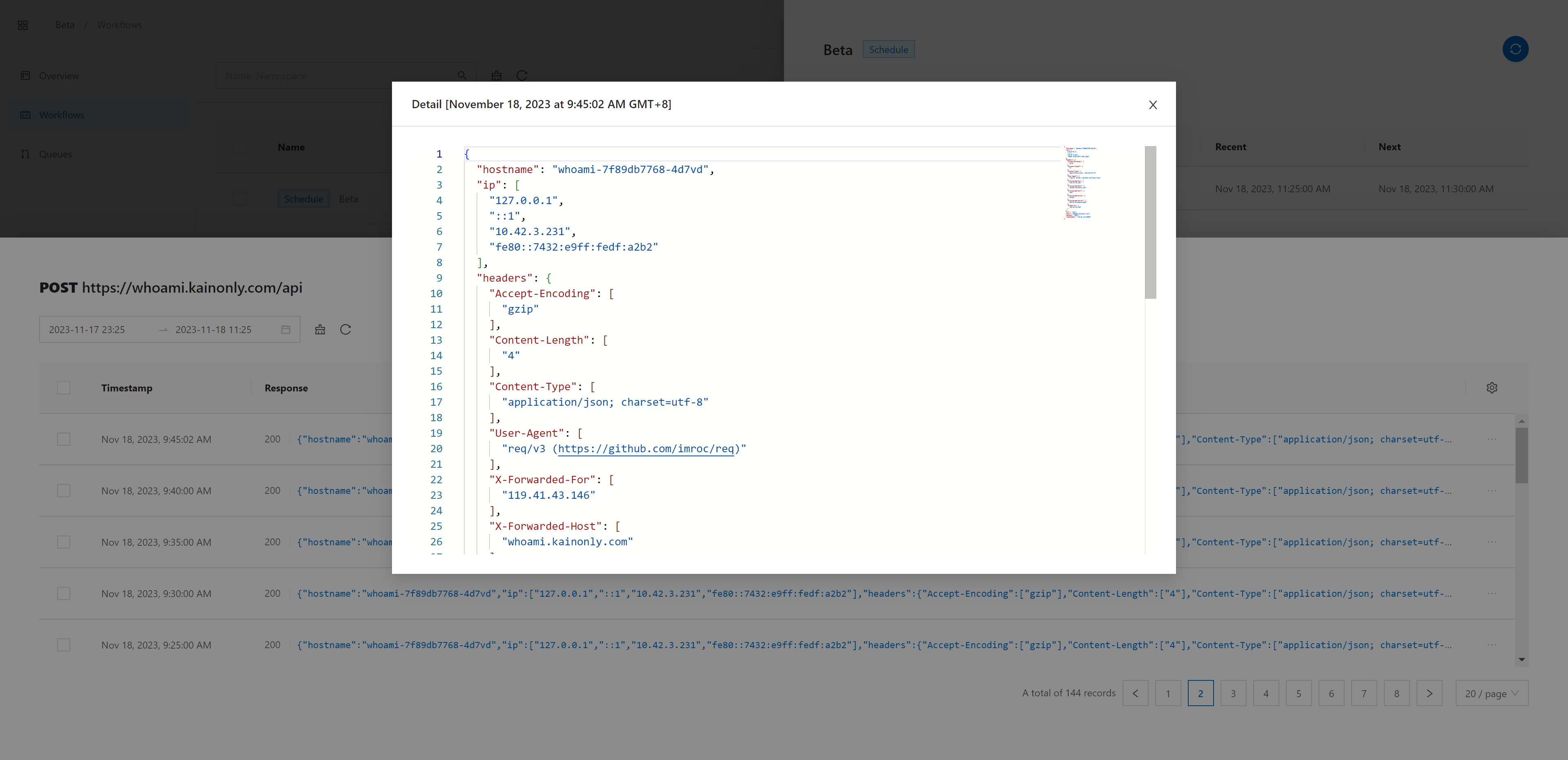This screenshot has width=1568, height=760.
Task: Click the blue refresh button next to Beta
Action: tap(1515, 49)
